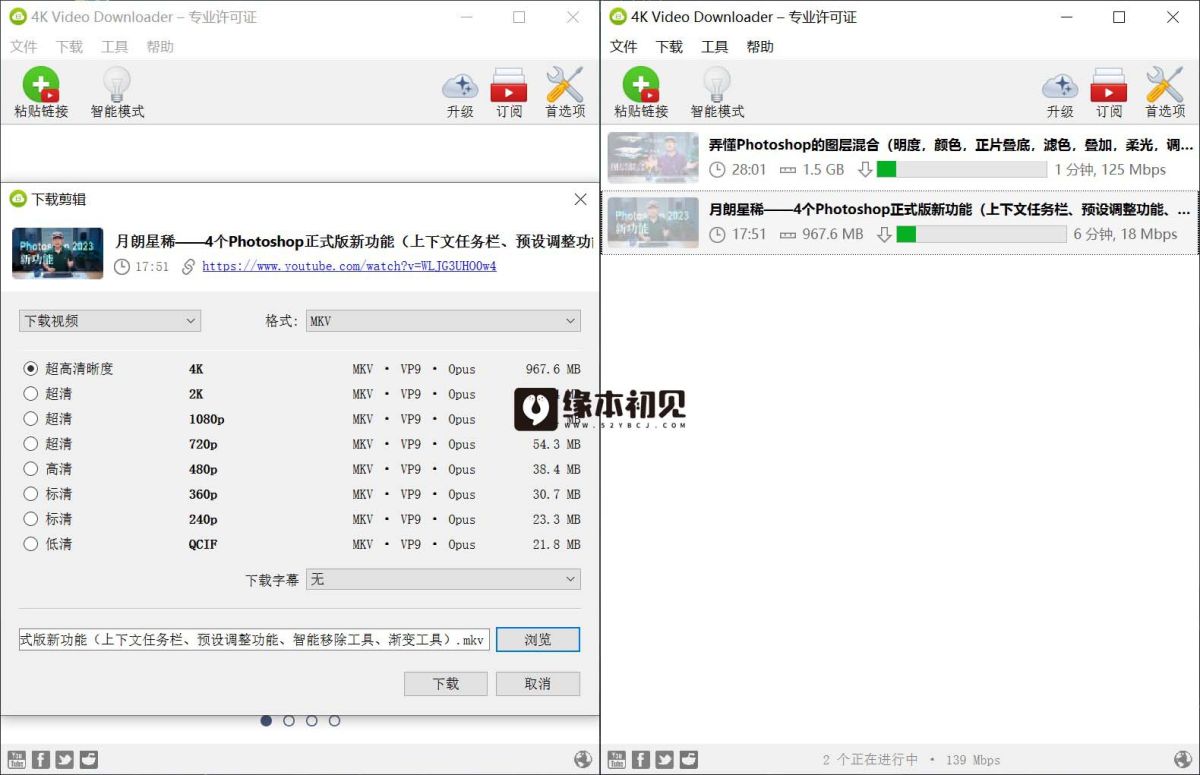
Task: Select the 480p 高清 radio button
Action: click(x=31, y=469)
